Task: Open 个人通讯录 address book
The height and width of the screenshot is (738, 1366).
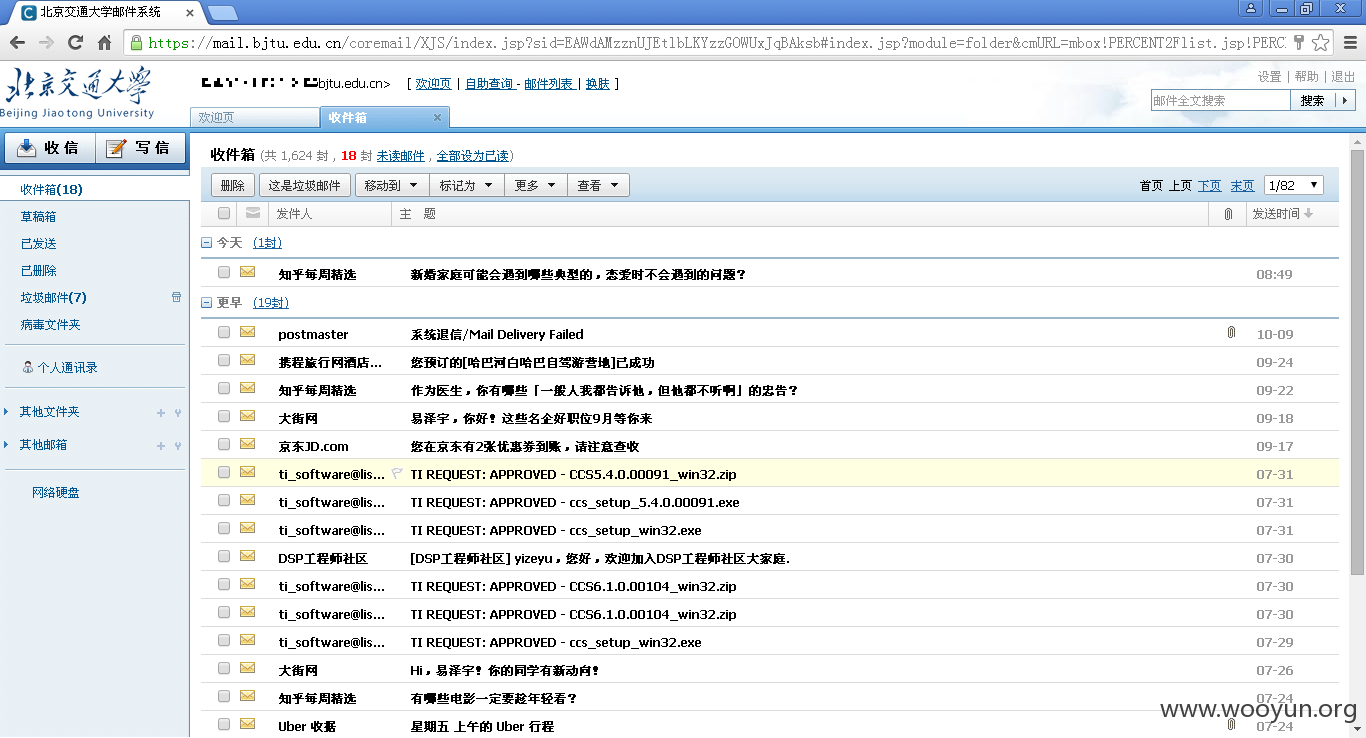Action: coord(68,367)
